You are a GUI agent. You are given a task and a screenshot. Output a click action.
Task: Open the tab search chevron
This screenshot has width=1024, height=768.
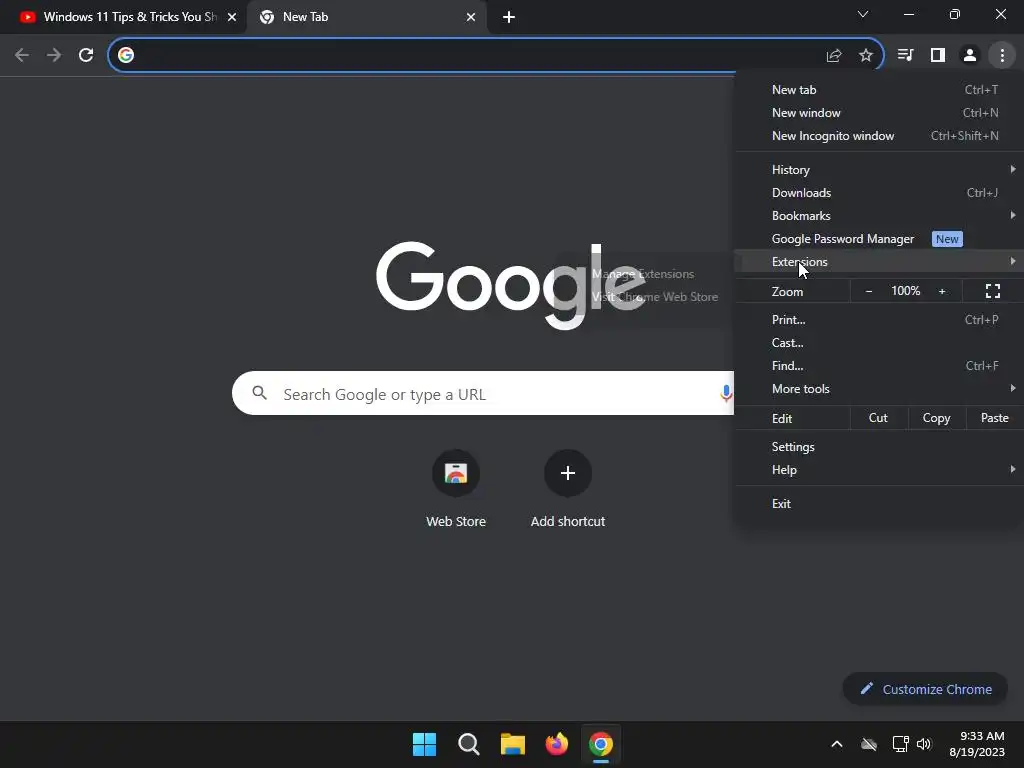(x=863, y=14)
